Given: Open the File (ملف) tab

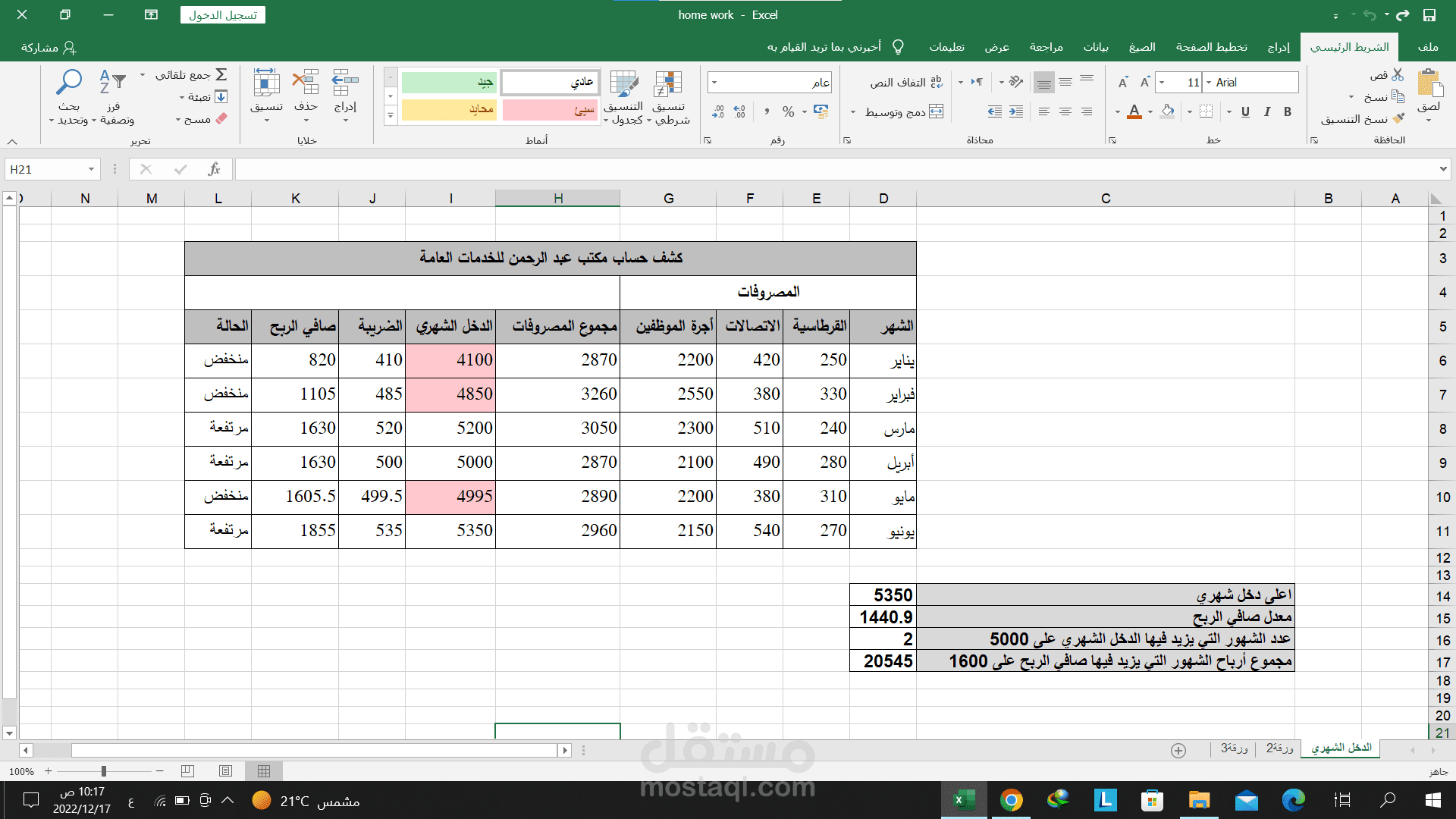Looking at the screenshot, I should (x=1427, y=47).
